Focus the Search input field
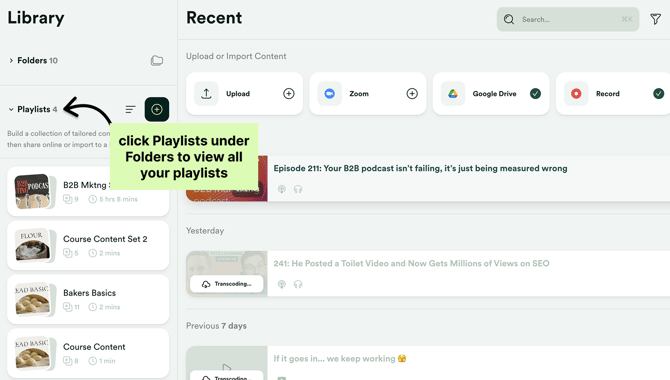Image resolution: width=670 pixels, height=380 pixels. [568, 19]
